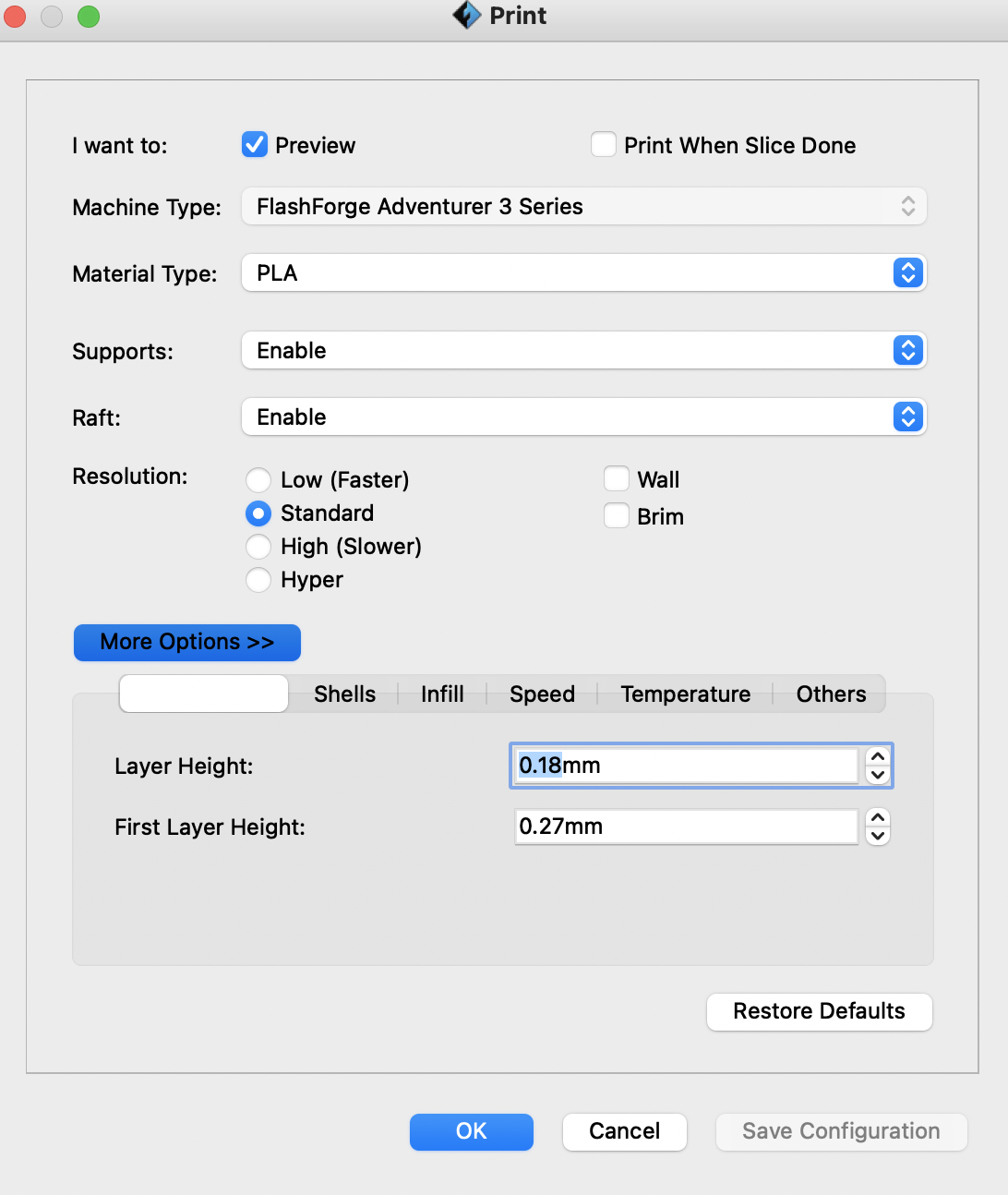Select Standard resolution radio button
This screenshot has height=1195, width=1008.
click(x=258, y=513)
